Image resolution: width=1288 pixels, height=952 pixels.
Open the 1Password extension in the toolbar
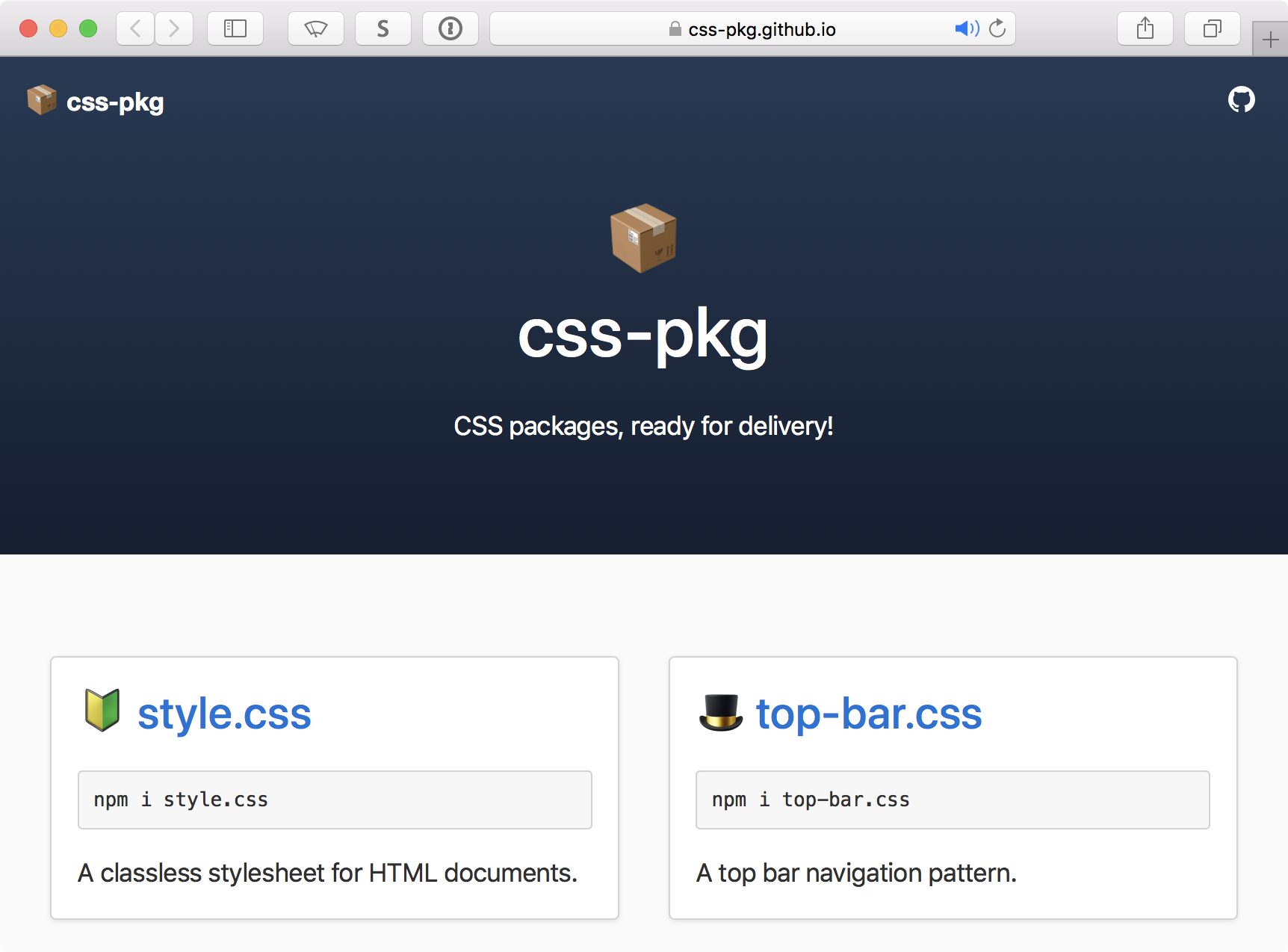click(x=451, y=28)
